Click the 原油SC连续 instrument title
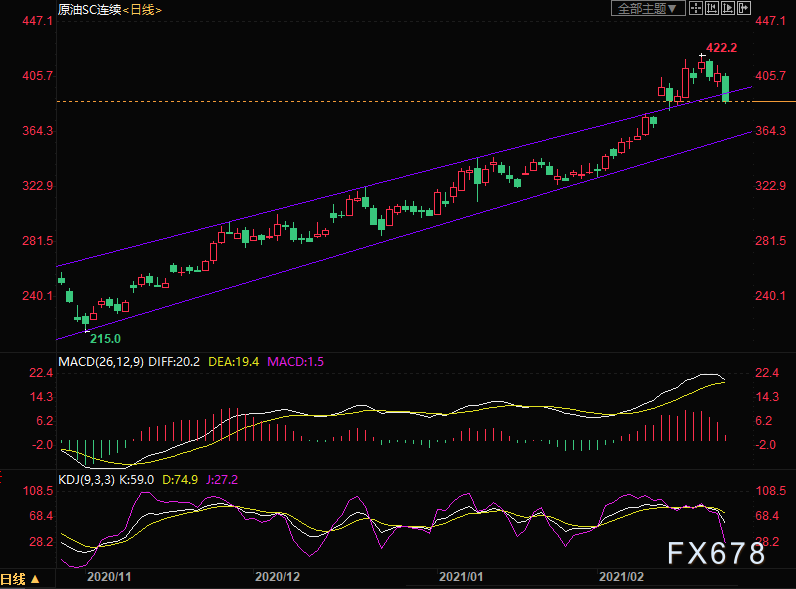 pos(88,9)
